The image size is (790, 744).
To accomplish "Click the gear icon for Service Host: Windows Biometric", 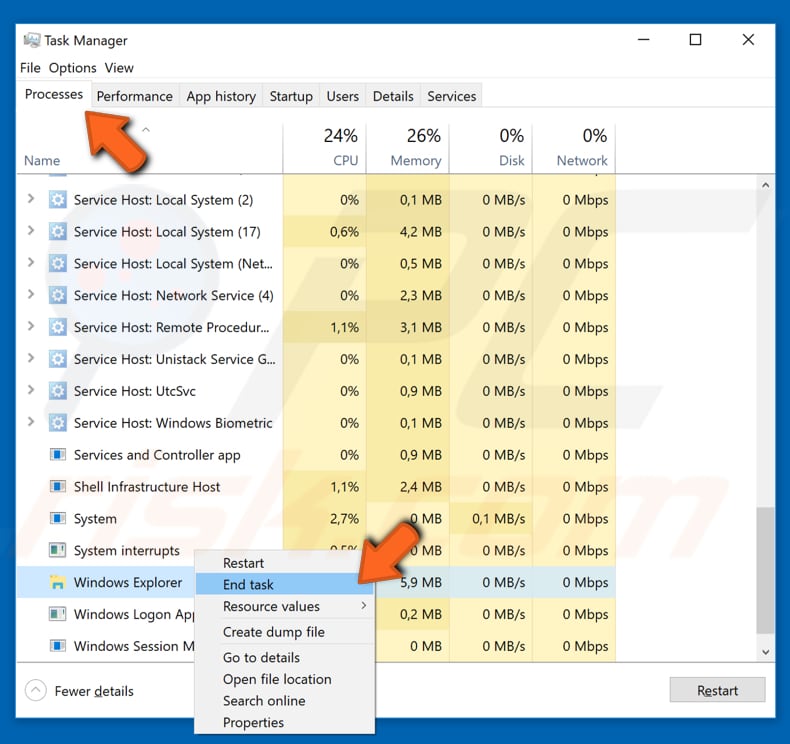I will click(57, 423).
